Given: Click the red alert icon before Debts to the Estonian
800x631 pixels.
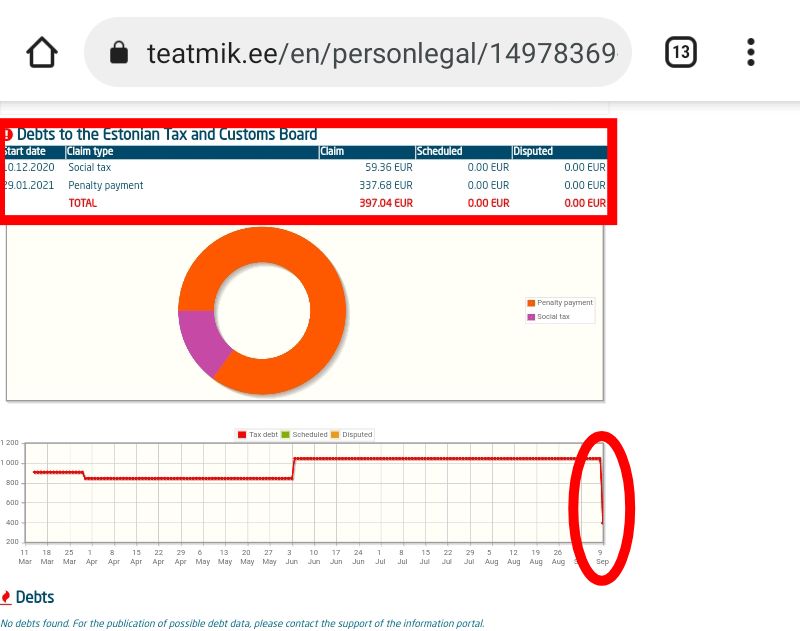Looking at the screenshot, I should click(7, 135).
